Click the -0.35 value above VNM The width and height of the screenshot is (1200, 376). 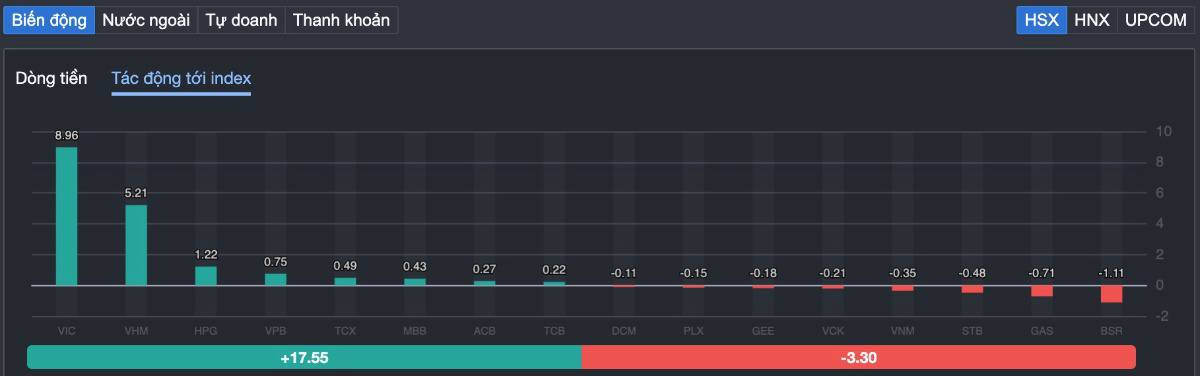pyautogui.click(x=902, y=273)
